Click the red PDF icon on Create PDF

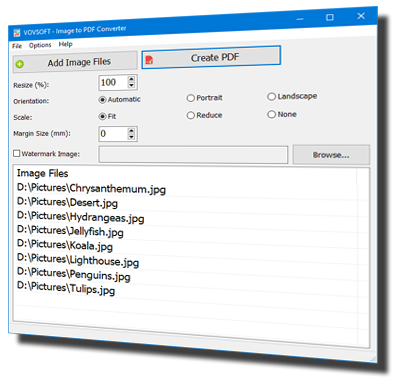149,60
